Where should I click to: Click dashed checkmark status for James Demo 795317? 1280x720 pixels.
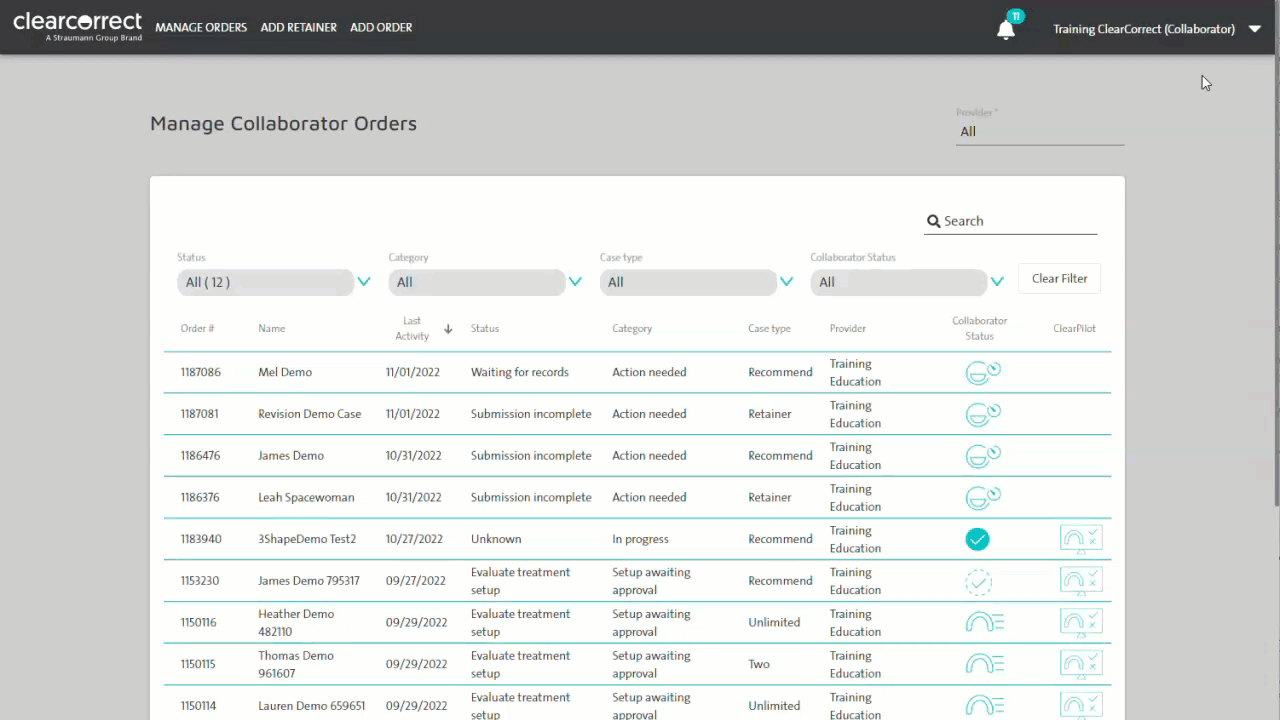pos(978,581)
